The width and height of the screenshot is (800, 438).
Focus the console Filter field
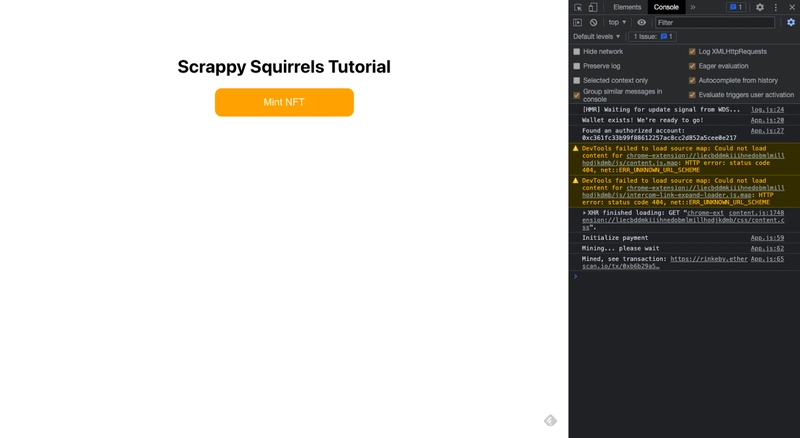715,22
